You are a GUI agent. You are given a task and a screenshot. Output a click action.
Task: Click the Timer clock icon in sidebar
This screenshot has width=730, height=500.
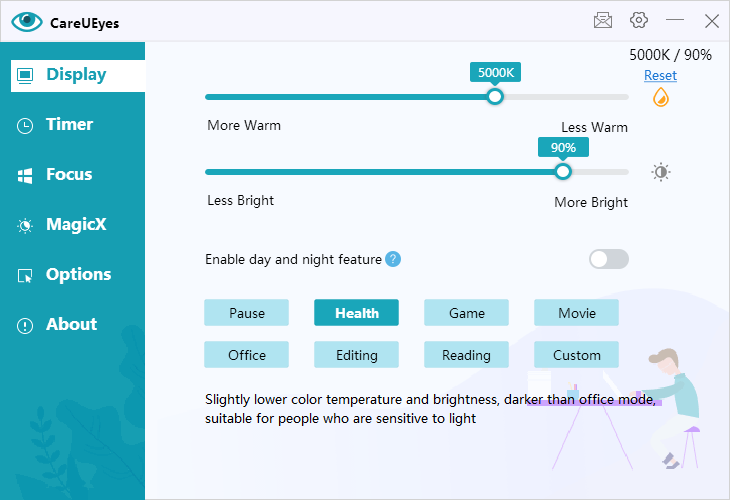25,126
